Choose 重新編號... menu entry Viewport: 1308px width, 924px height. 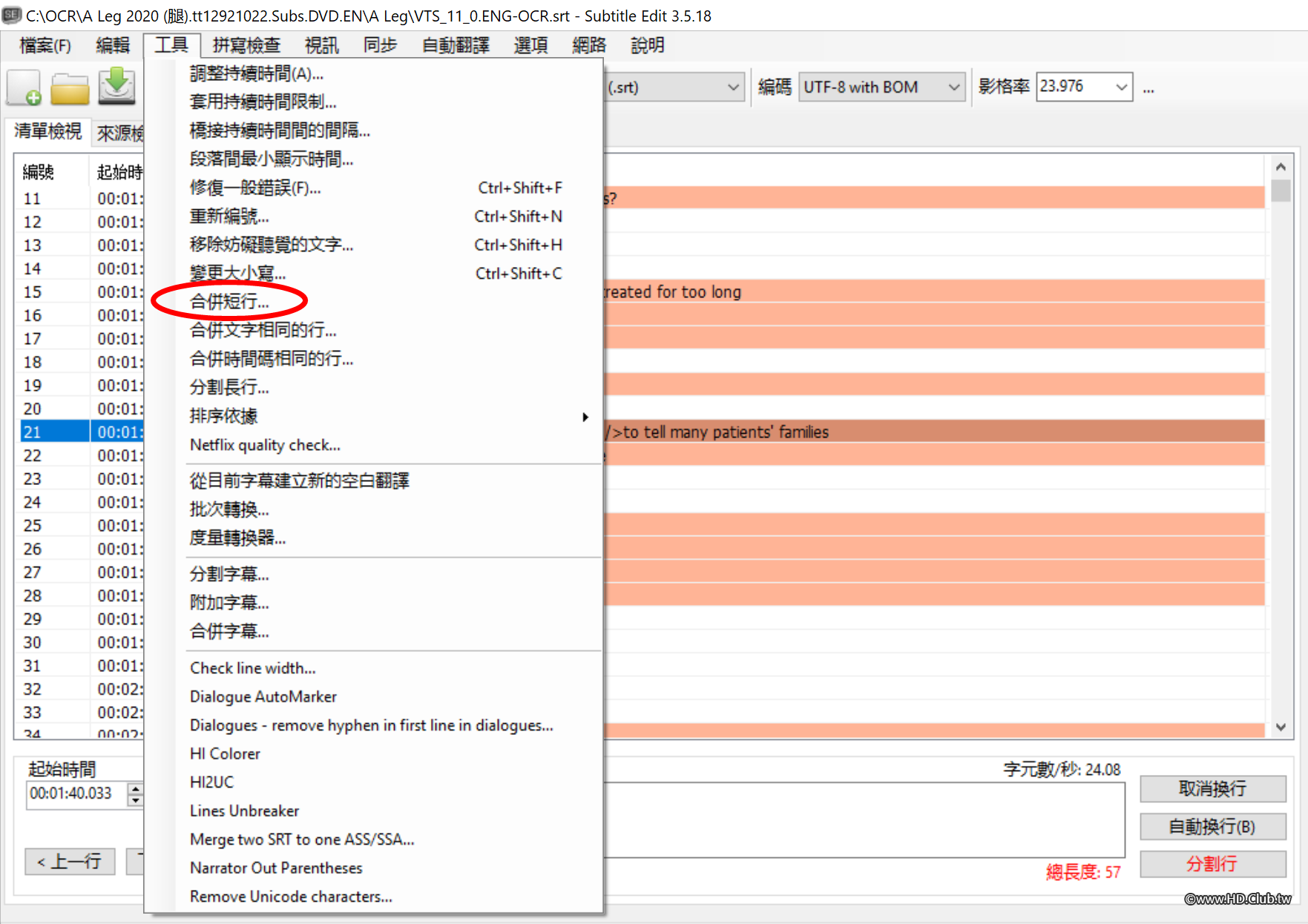pos(375,216)
